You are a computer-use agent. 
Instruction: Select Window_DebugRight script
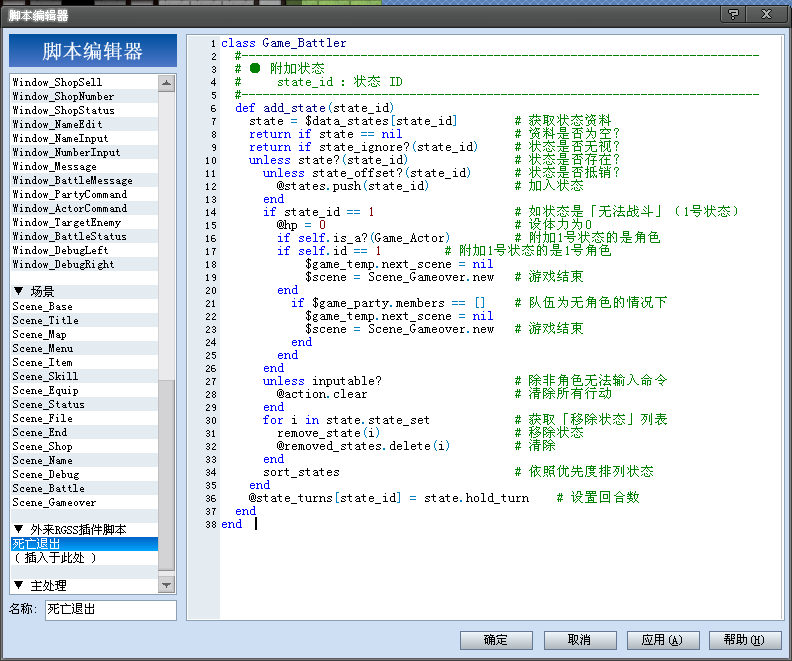[84, 264]
